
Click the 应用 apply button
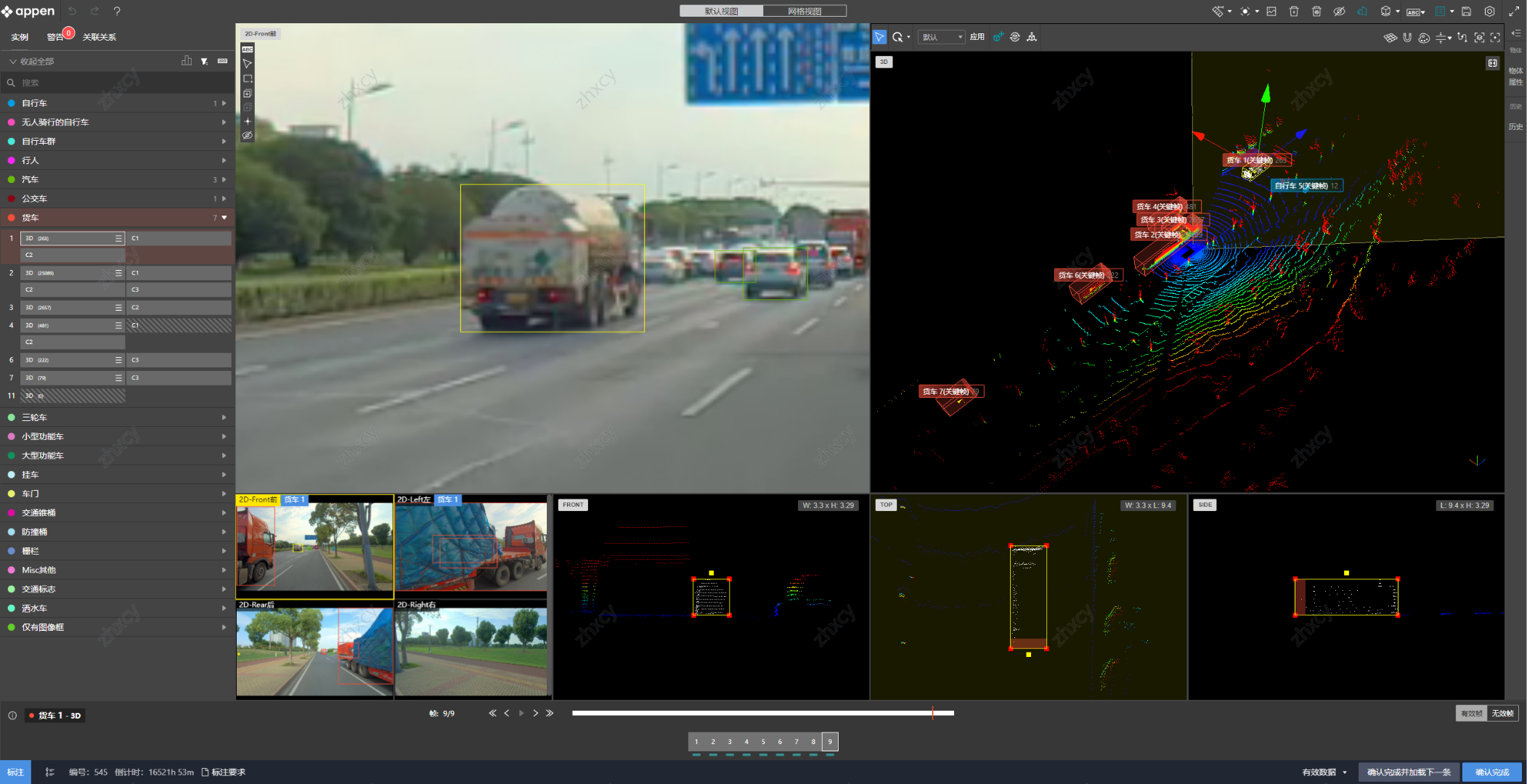(977, 37)
